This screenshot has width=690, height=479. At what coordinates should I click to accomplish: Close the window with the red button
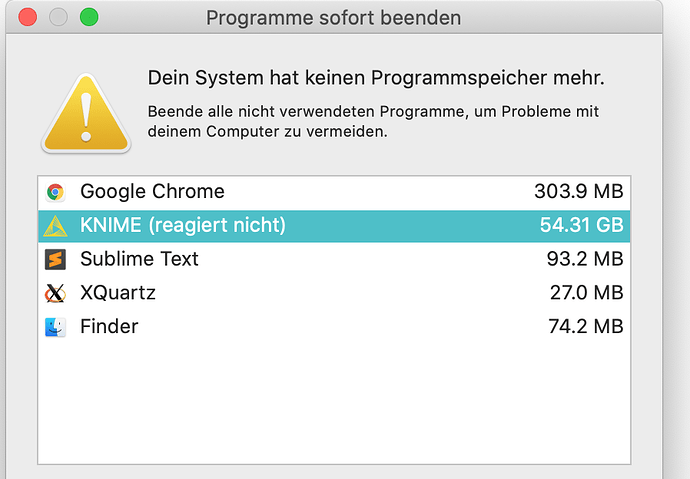[x=27, y=17]
